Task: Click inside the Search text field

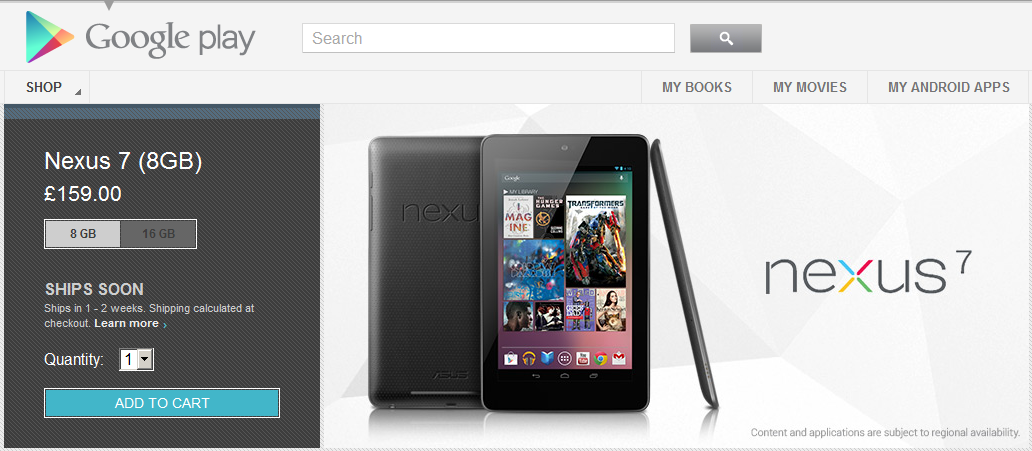Action: pyautogui.click(x=488, y=38)
